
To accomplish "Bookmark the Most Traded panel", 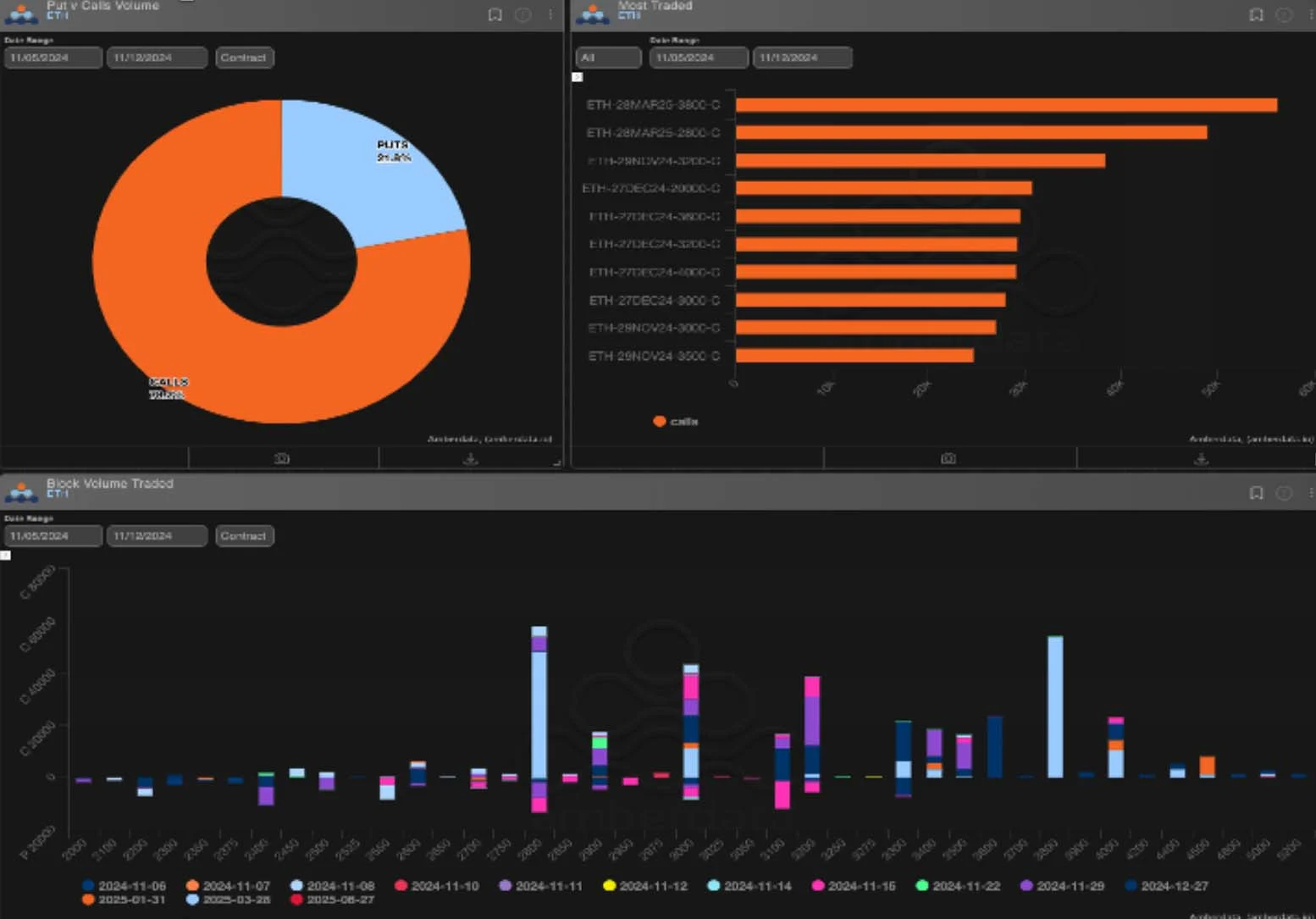I will (1257, 14).
